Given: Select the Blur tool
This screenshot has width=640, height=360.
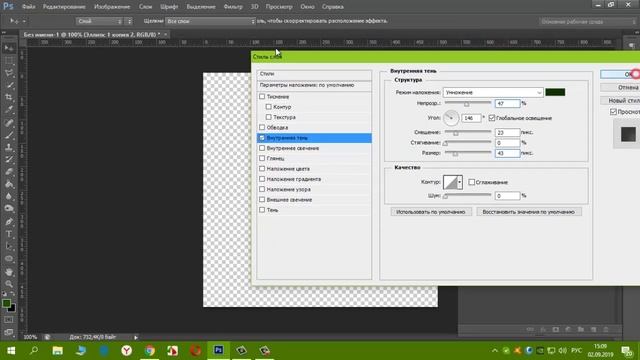Looking at the screenshot, I should coord(9,196).
